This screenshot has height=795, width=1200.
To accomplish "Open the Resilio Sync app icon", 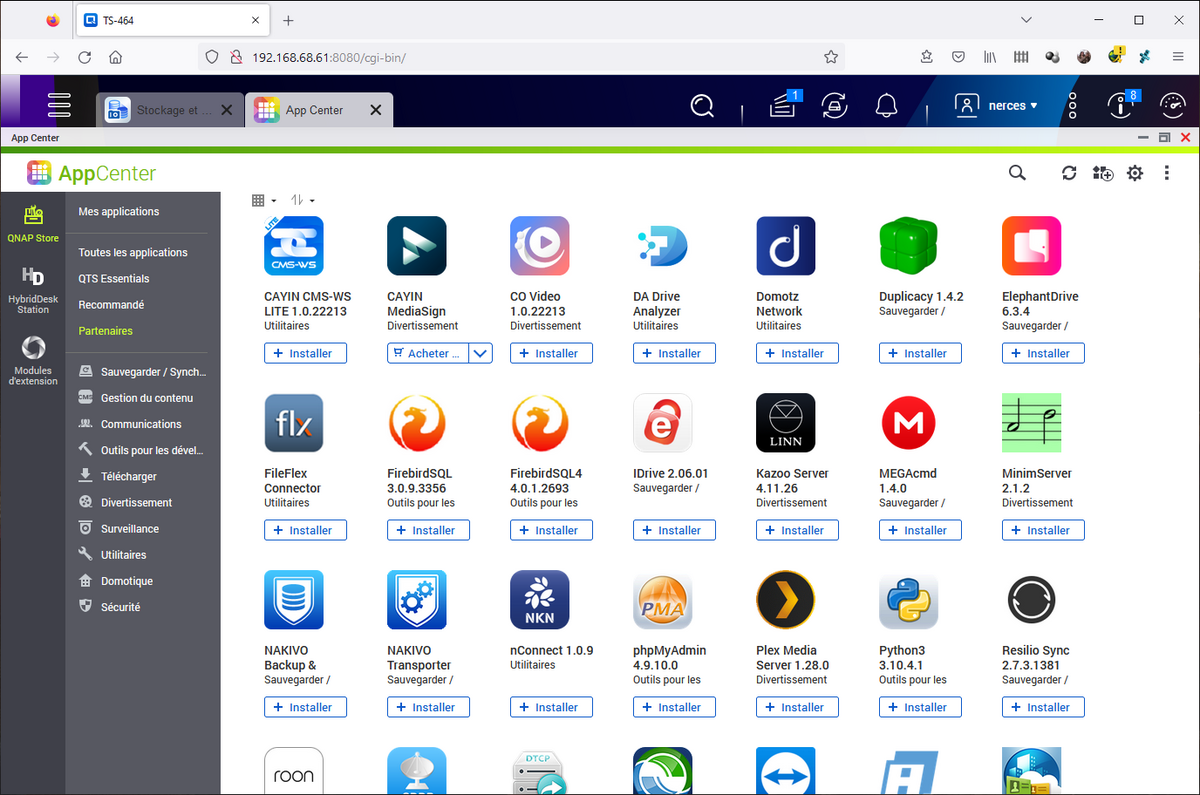I will tap(1032, 600).
